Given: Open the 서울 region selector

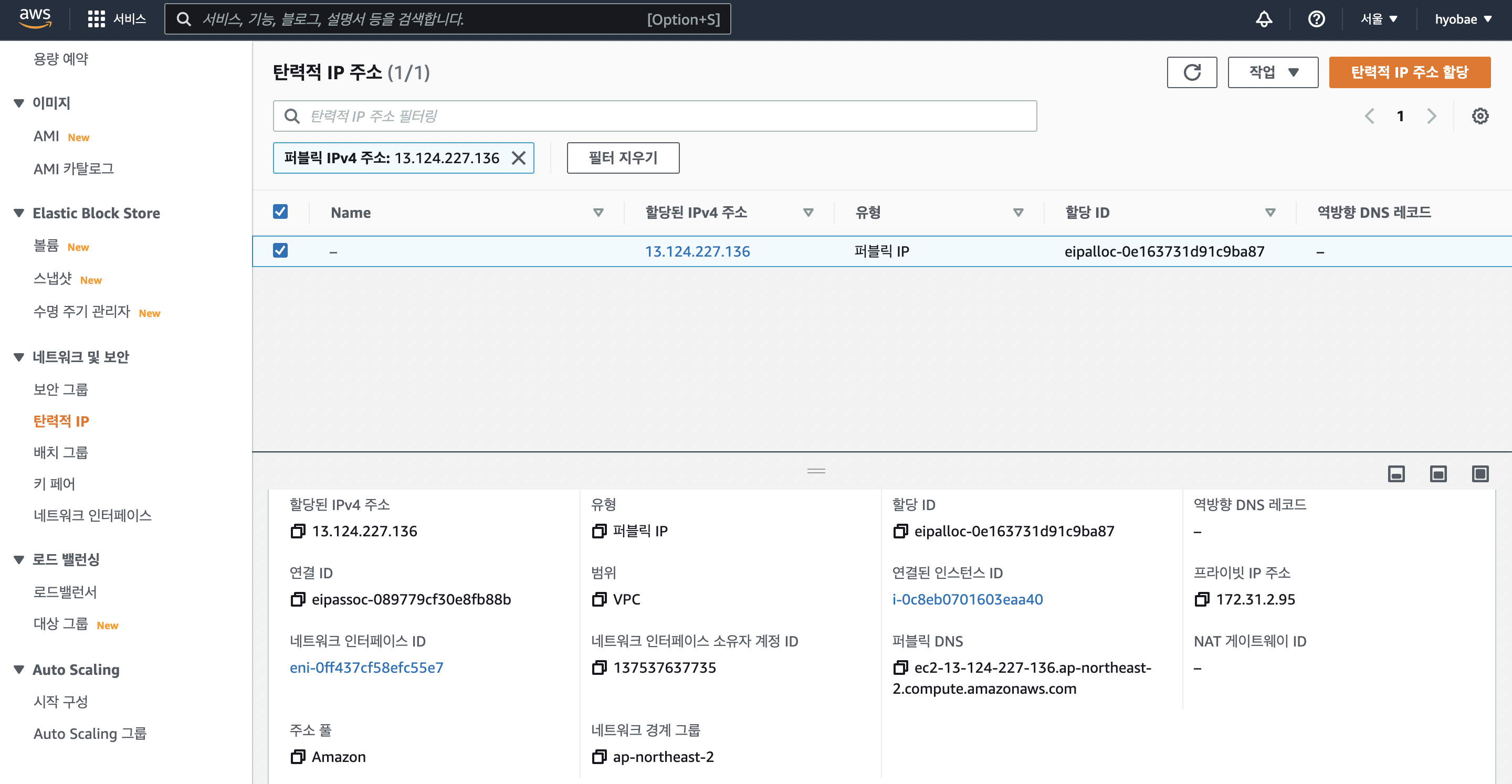Looking at the screenshot, I should click(x=1378, y=19).
